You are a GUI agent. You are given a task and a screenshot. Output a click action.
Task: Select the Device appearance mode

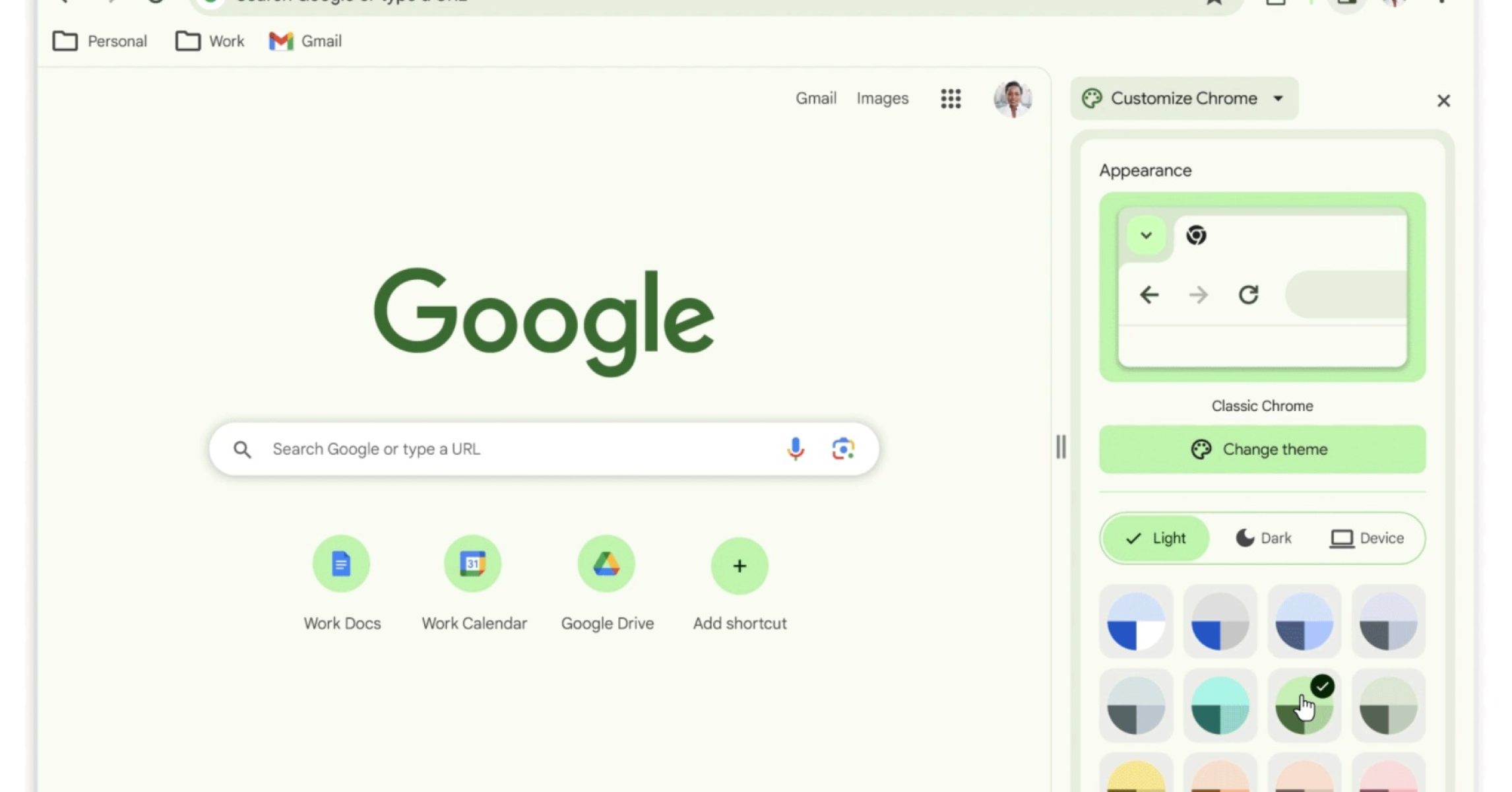[x=1367, y=538]
